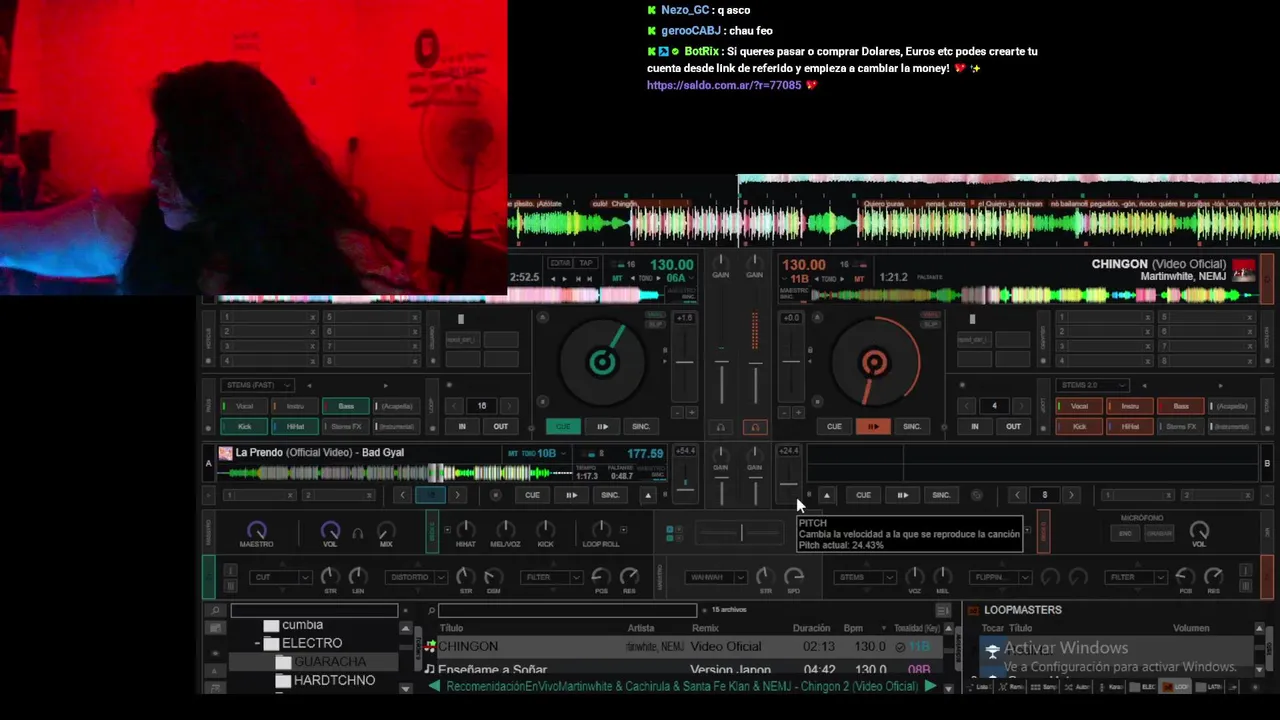1280x720 pixels.
Task: Collapse the ELECTRO folder tree node
Action: click(x=257, y=644)
